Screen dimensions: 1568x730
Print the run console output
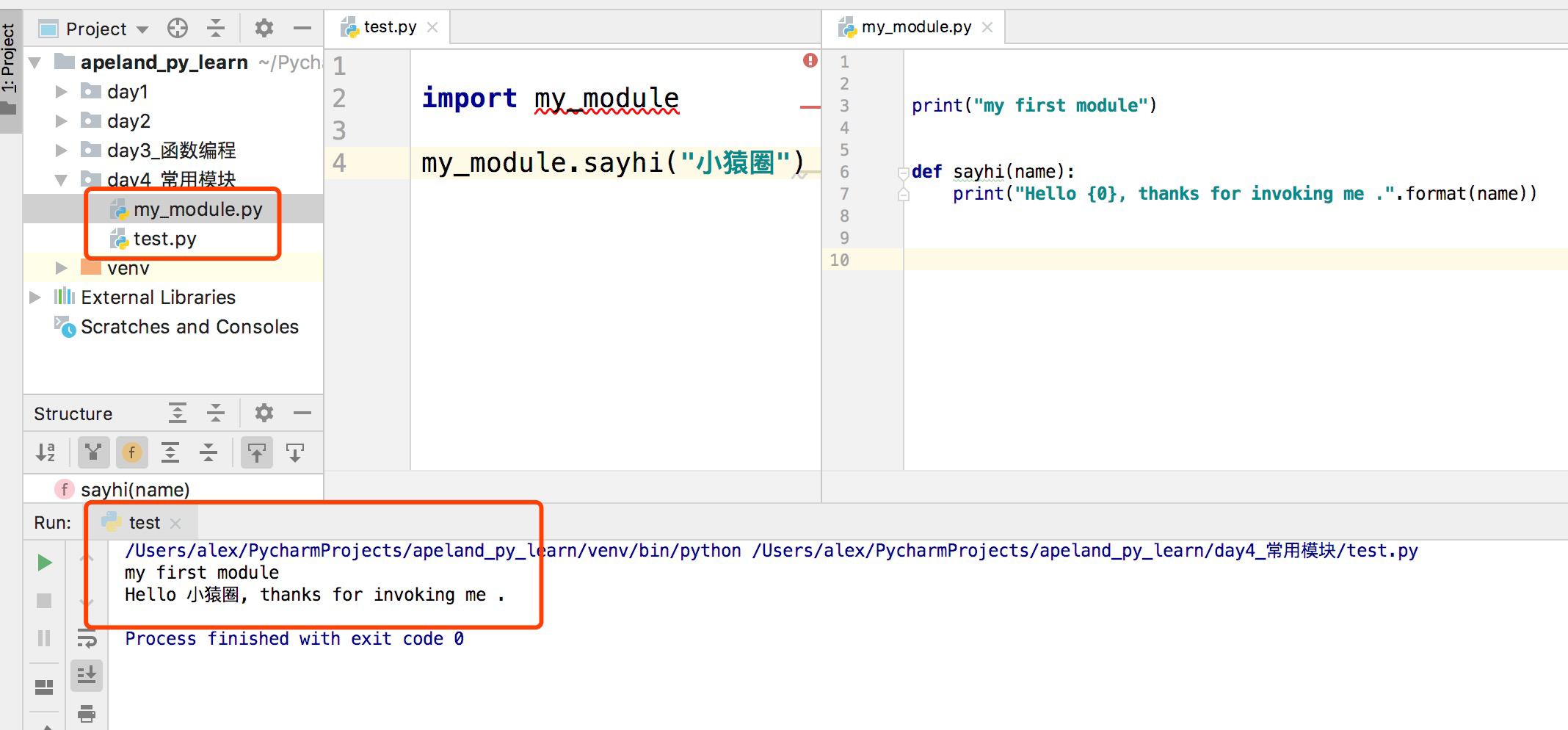click(x=87, y=712)
